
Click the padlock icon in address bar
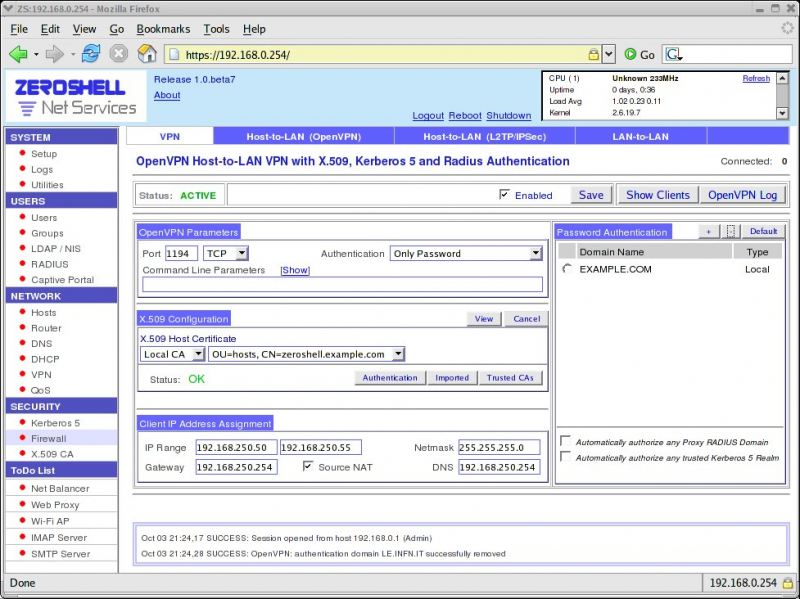[x=594, y=54]
